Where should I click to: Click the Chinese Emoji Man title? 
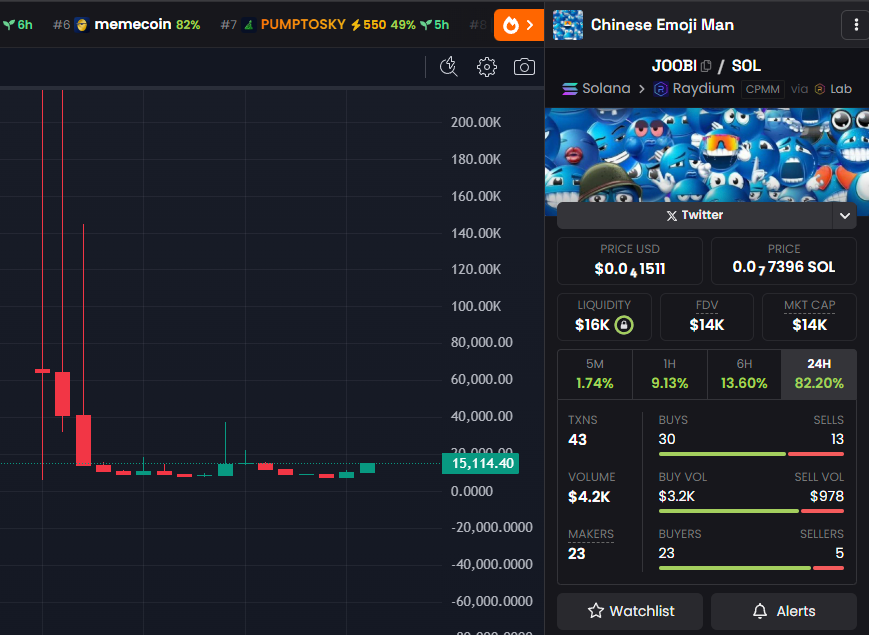coord(662,25)
